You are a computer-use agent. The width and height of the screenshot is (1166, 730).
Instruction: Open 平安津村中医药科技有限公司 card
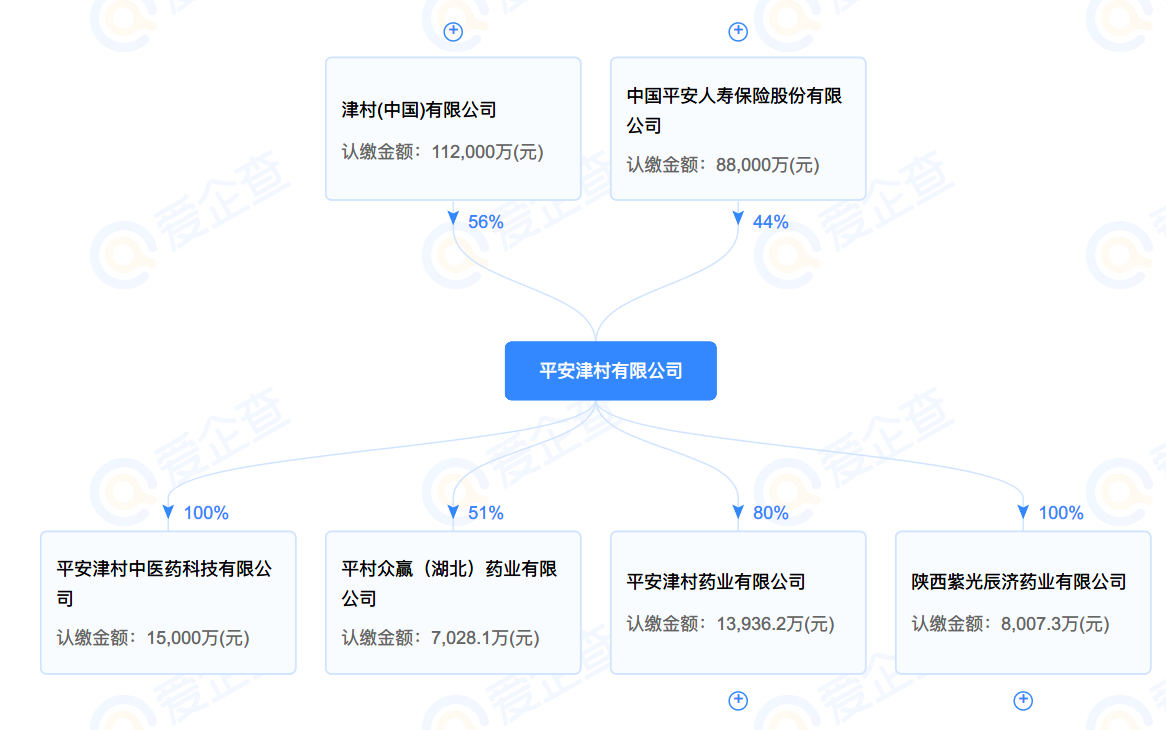point(168,602)
